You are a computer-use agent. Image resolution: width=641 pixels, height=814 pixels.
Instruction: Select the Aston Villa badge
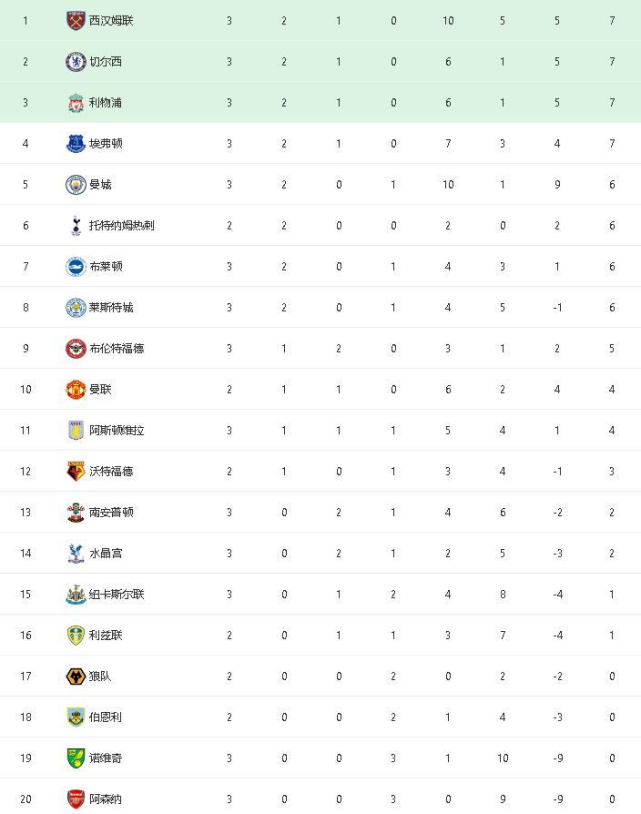pos(76,430)
